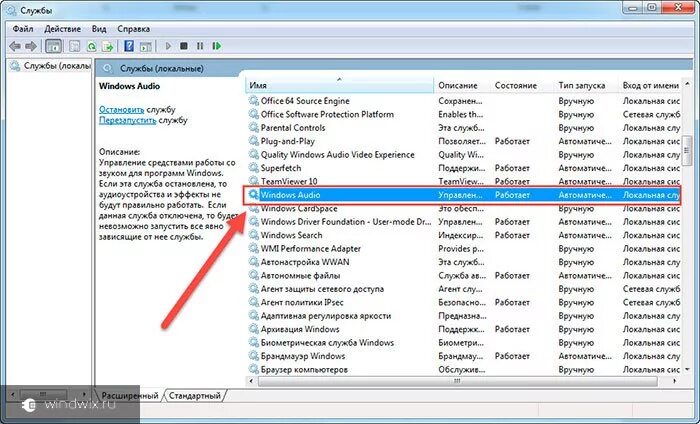
Task: Click the horizontal scrollbar right arrow under list
Action: (x=674, y=381)
